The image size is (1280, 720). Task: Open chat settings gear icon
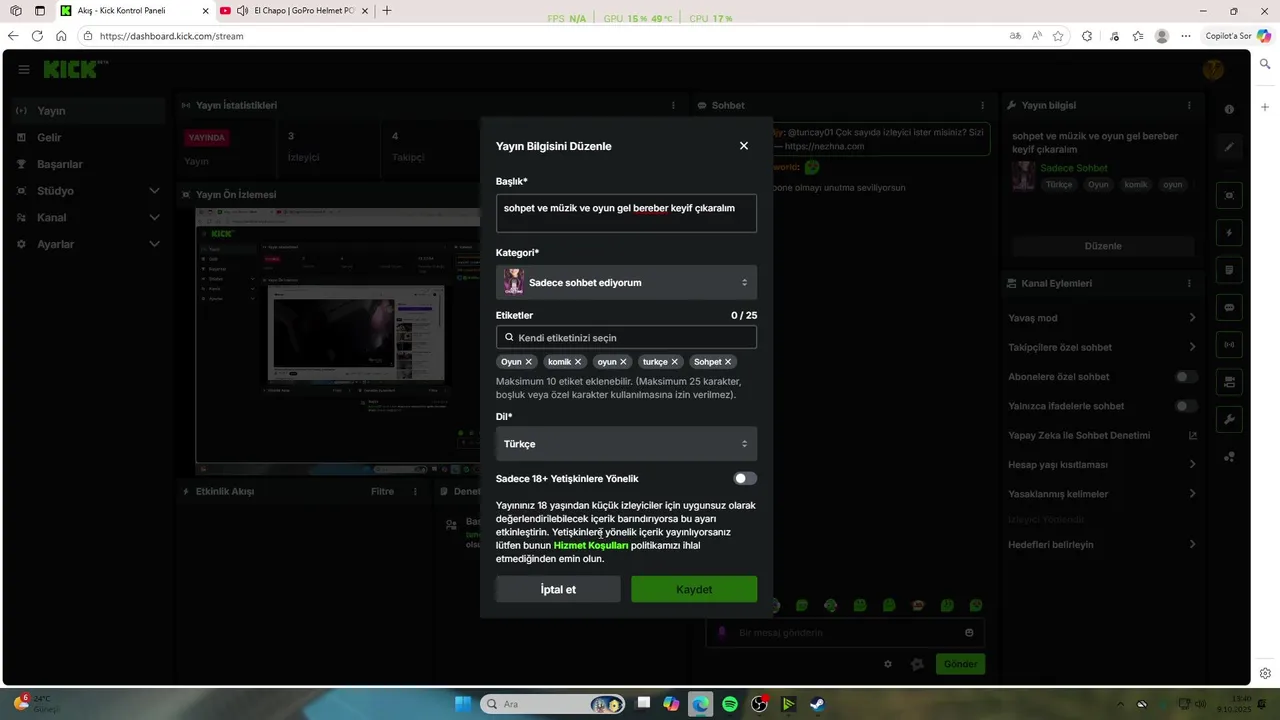(x=888, y=664)
